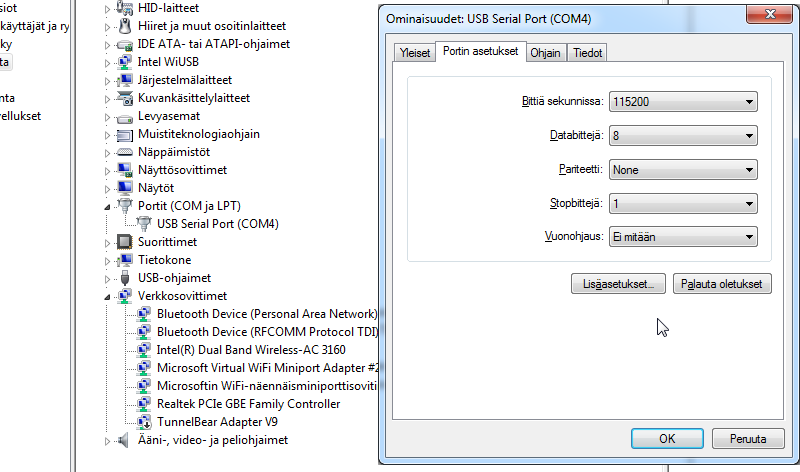The image size is (800, 472).
Task: Click the Palauta oletukset button
Action: point(722,284)
